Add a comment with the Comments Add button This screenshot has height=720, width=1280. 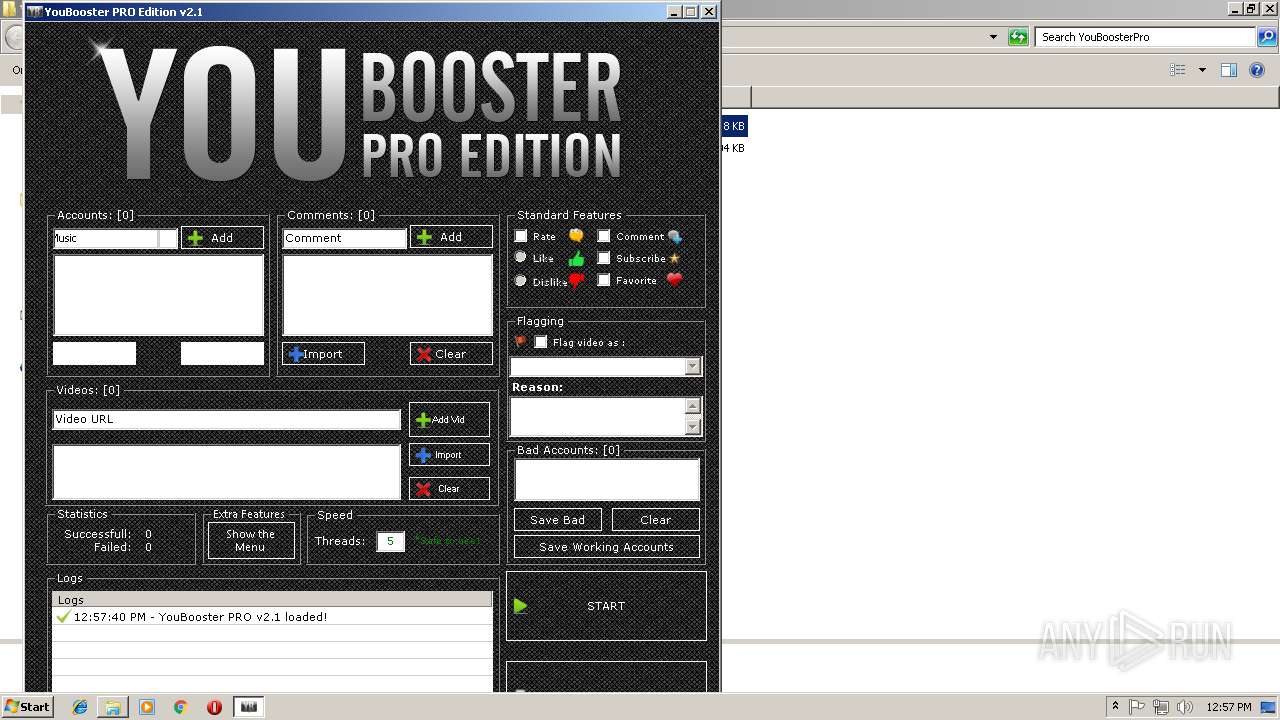[x=451, y=237]
